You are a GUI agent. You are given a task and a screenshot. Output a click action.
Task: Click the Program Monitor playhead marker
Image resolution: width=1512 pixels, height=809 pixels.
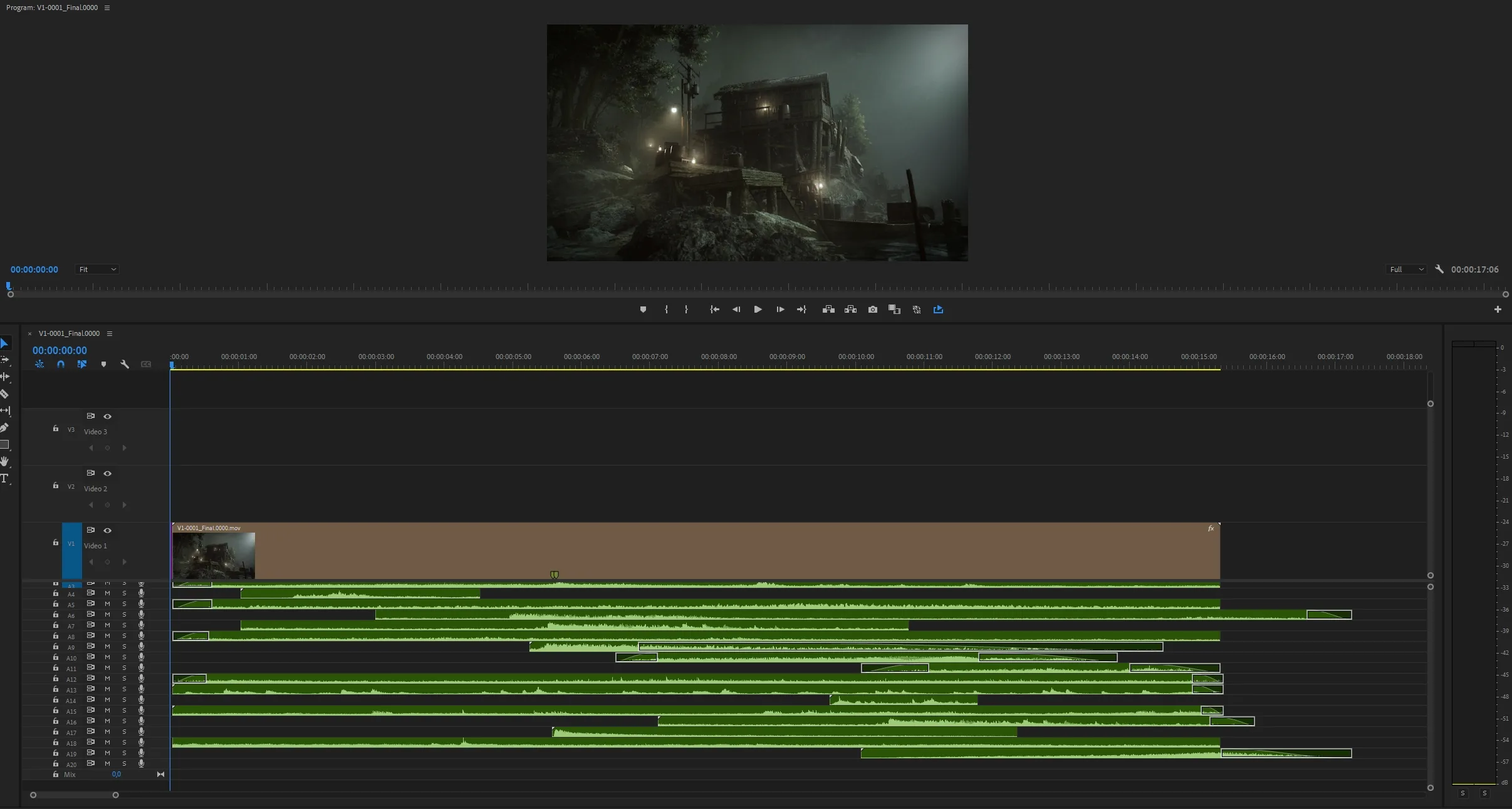coord(9,286)
